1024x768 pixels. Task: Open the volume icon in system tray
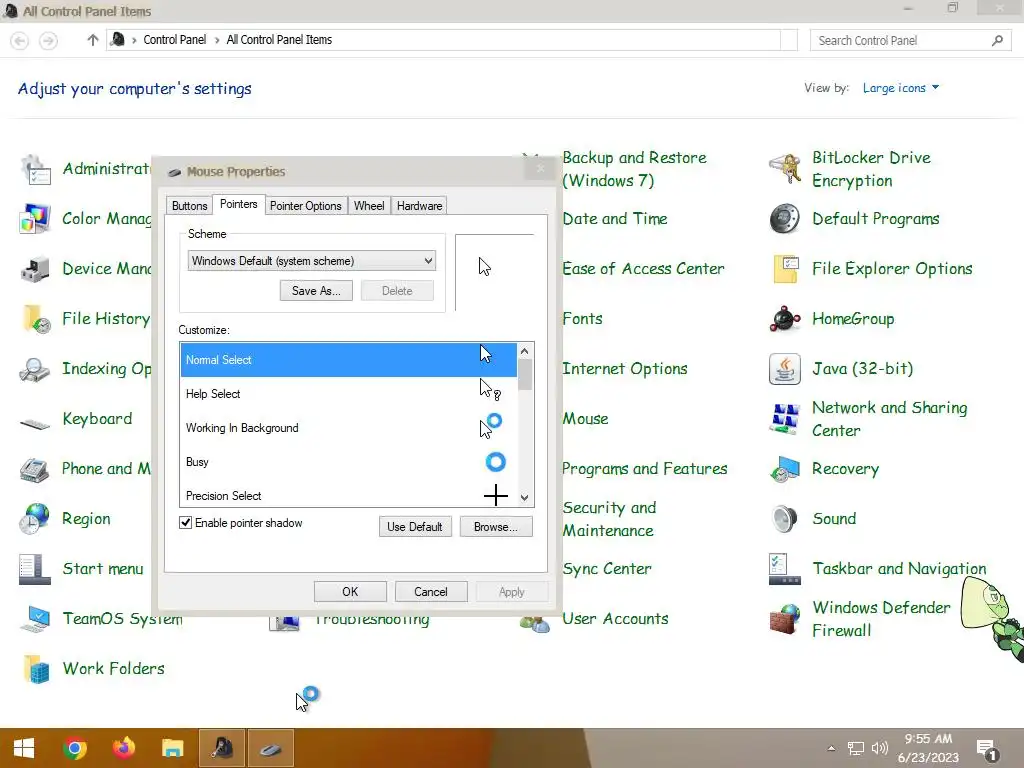[x=880, y=748]
